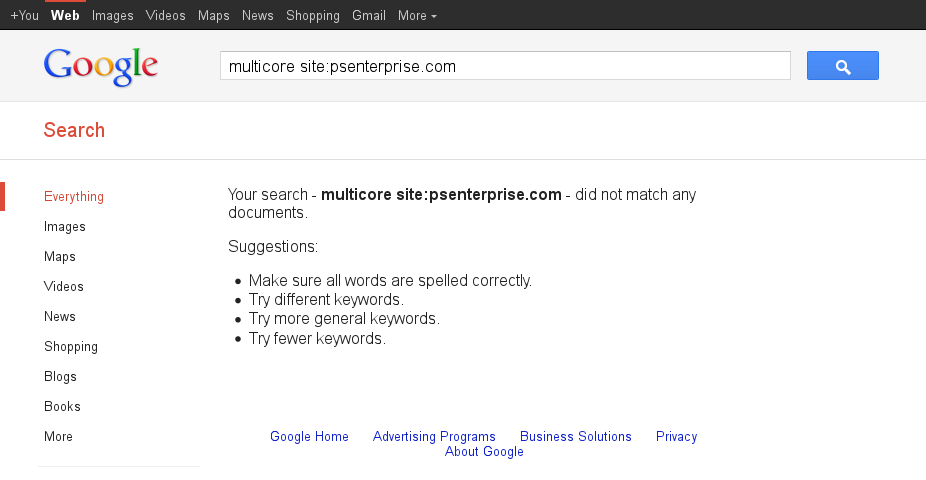Screen dimensions: 926x480
Task: Switch to Images in top navigation bar
Action: click(x=112, y=16)
